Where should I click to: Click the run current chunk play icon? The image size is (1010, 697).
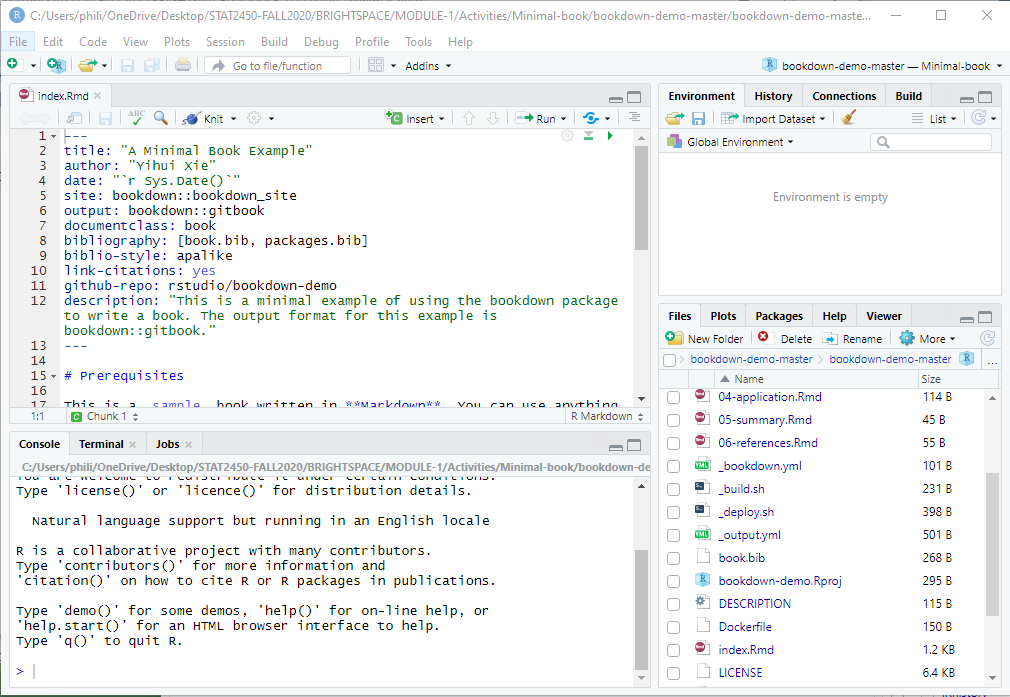610,136
